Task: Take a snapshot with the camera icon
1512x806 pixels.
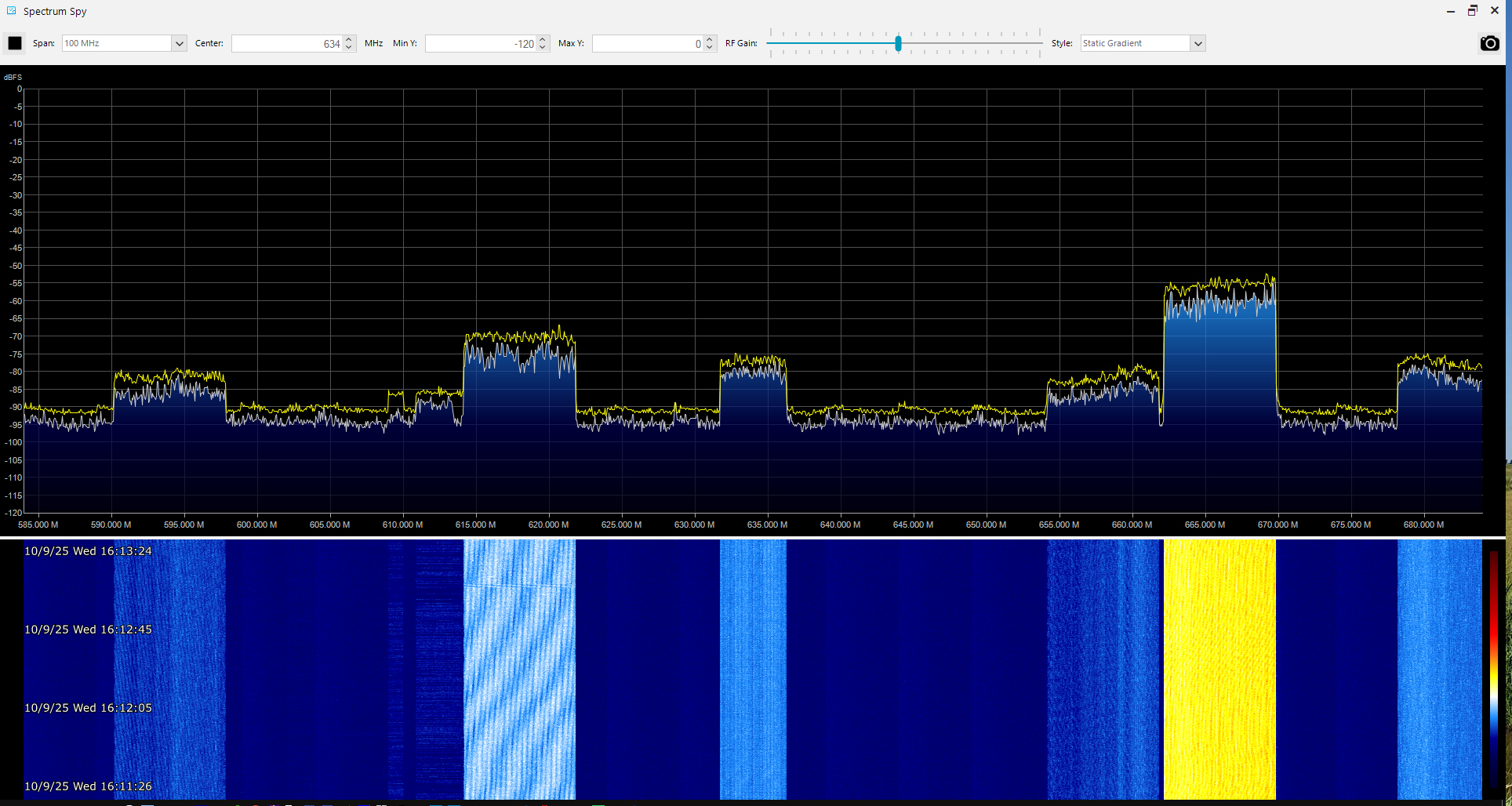Action: tap(1489, 43)
